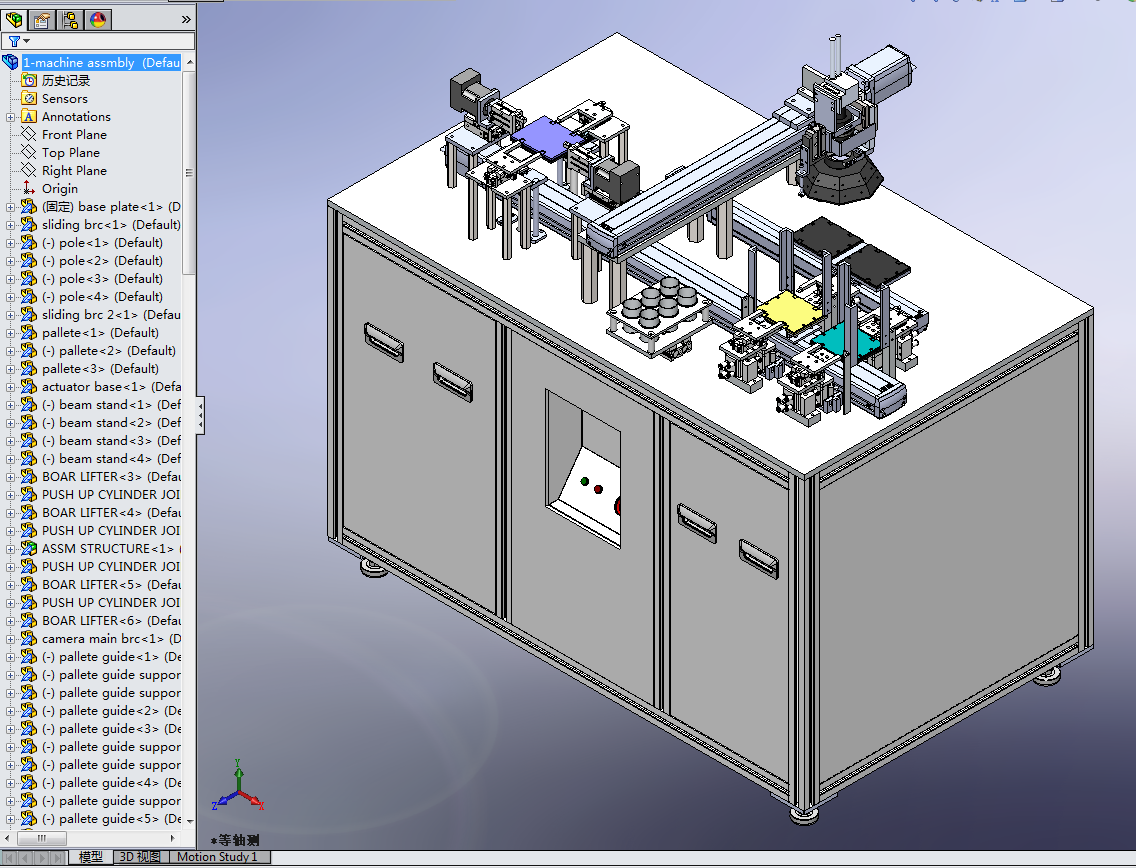The width and height of the screenshot is (1136, 868).
Task: Switch to the 3D 视图 tab
Action: (139, 857)
